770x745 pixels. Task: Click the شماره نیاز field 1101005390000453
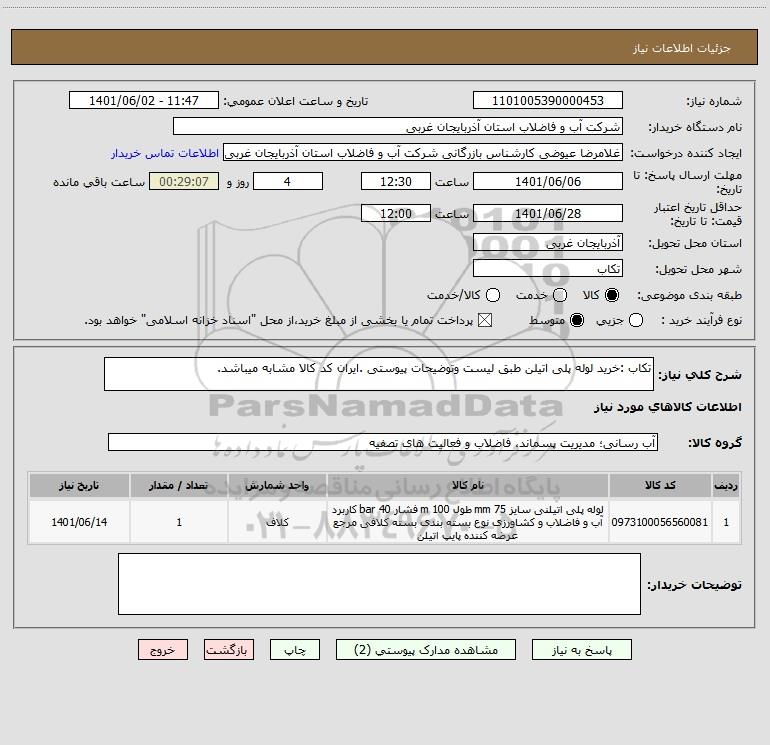[x=548, y=101]
